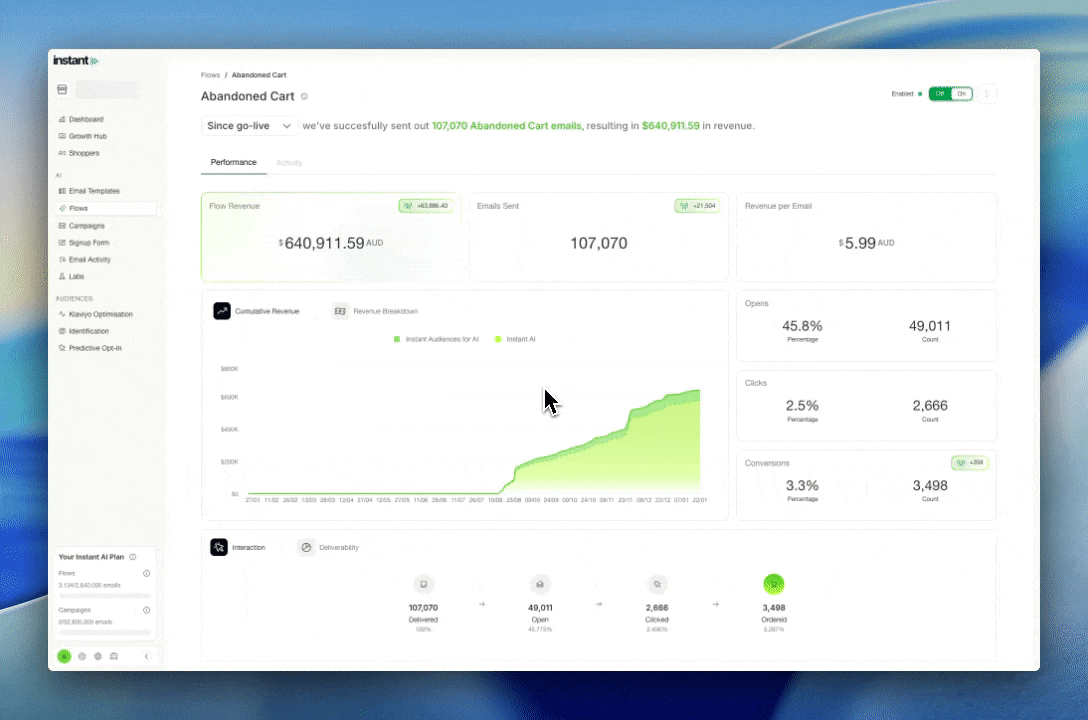Switch to the Activity tab

(x=289, y=162)
